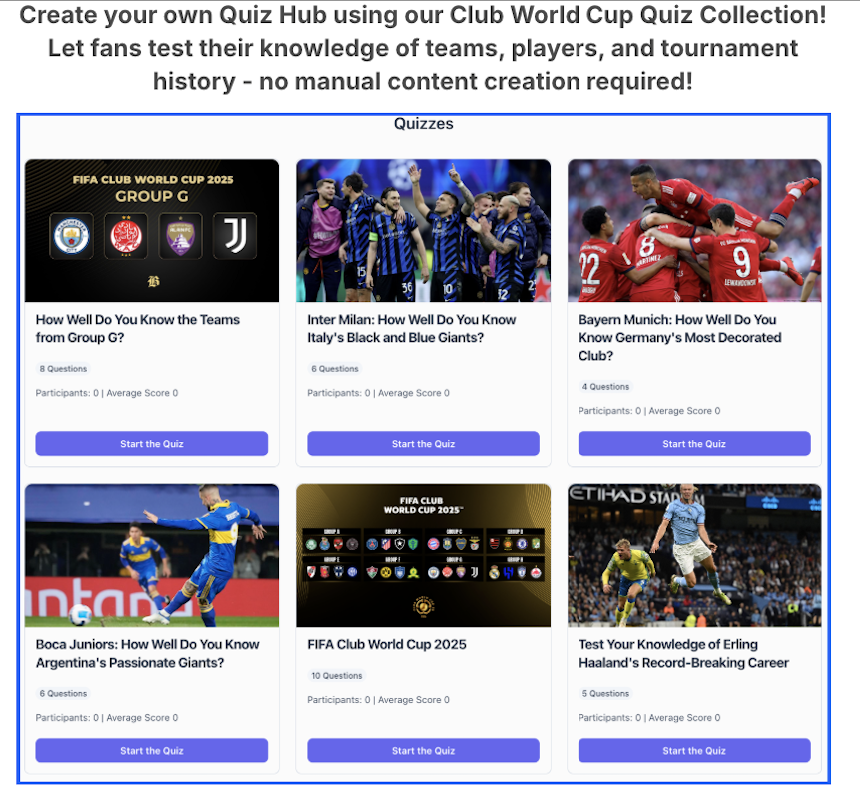Start the Group G teams quiz
The width and height of the screenshot is (860, 796).
pos(152,444)
